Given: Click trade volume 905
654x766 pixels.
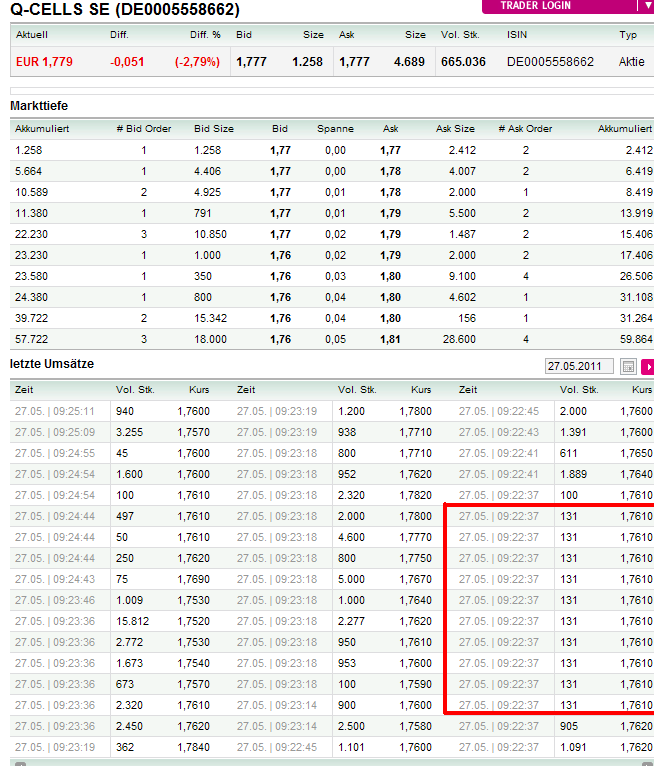Looking at the screenshot, I should [569, 726].
